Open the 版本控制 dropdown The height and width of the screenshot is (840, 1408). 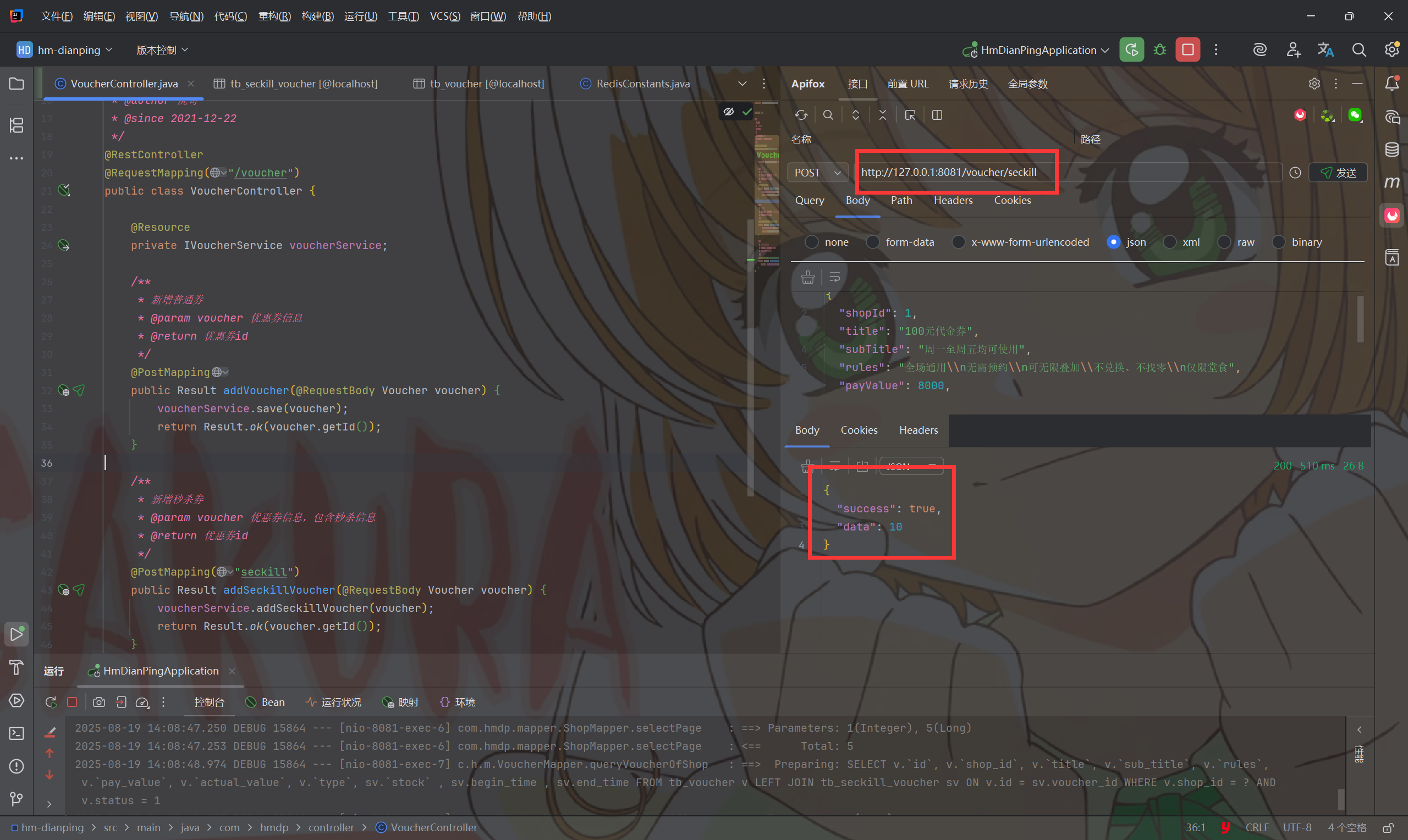point(162,50)
